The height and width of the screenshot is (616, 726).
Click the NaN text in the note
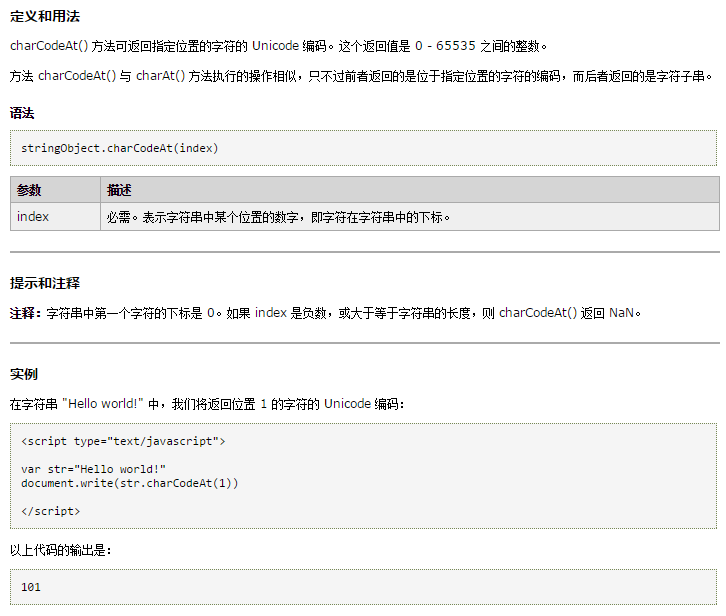[x=621, y=313]
